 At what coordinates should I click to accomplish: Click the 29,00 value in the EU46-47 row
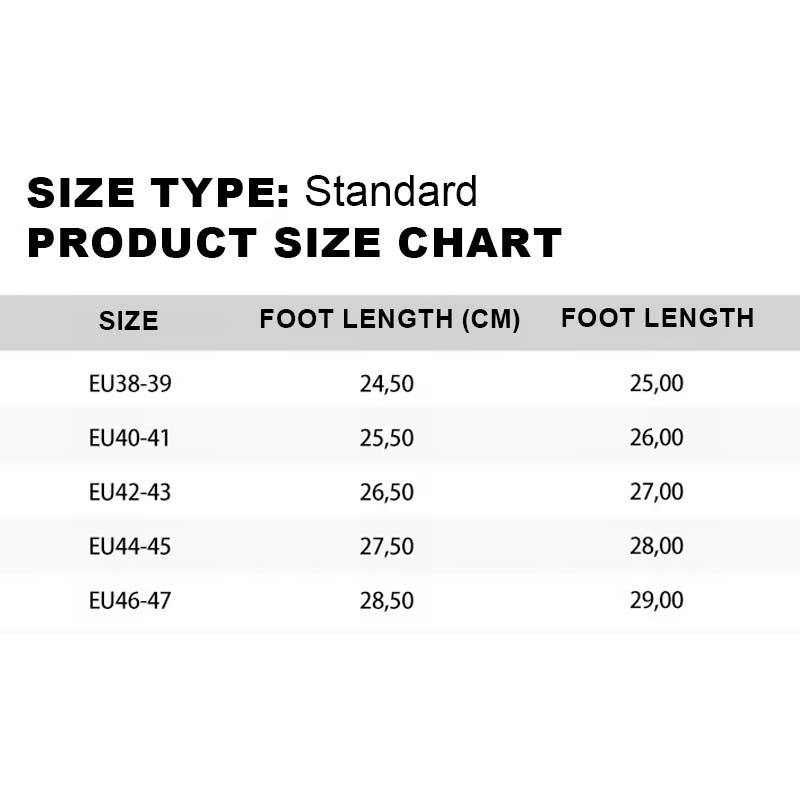(x=657, y=601)
